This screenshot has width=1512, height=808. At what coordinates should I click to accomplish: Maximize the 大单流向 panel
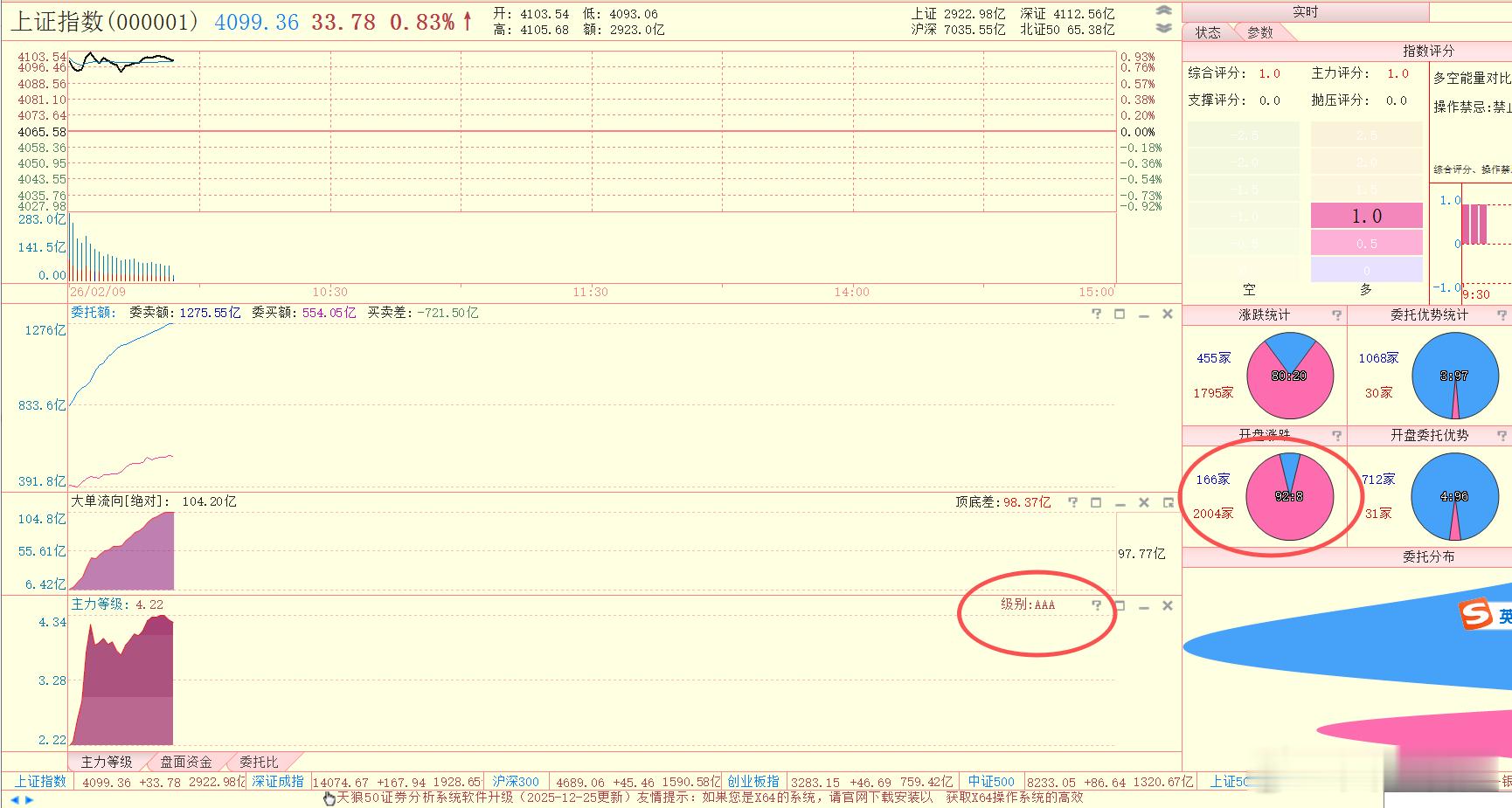click(x=1096, y=502)
